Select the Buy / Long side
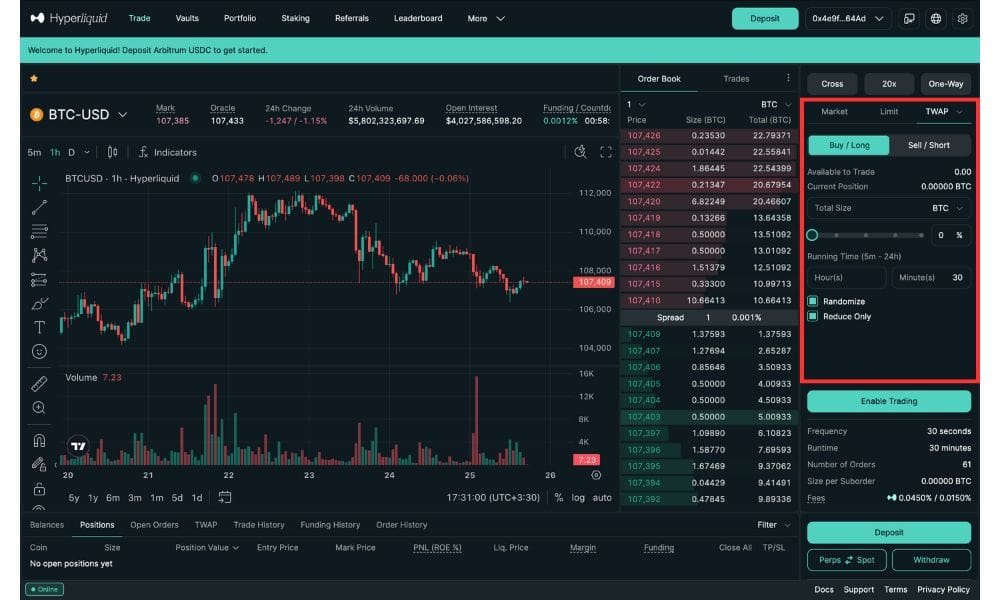Screen dimensions: 1000x600 coord(849,145)
